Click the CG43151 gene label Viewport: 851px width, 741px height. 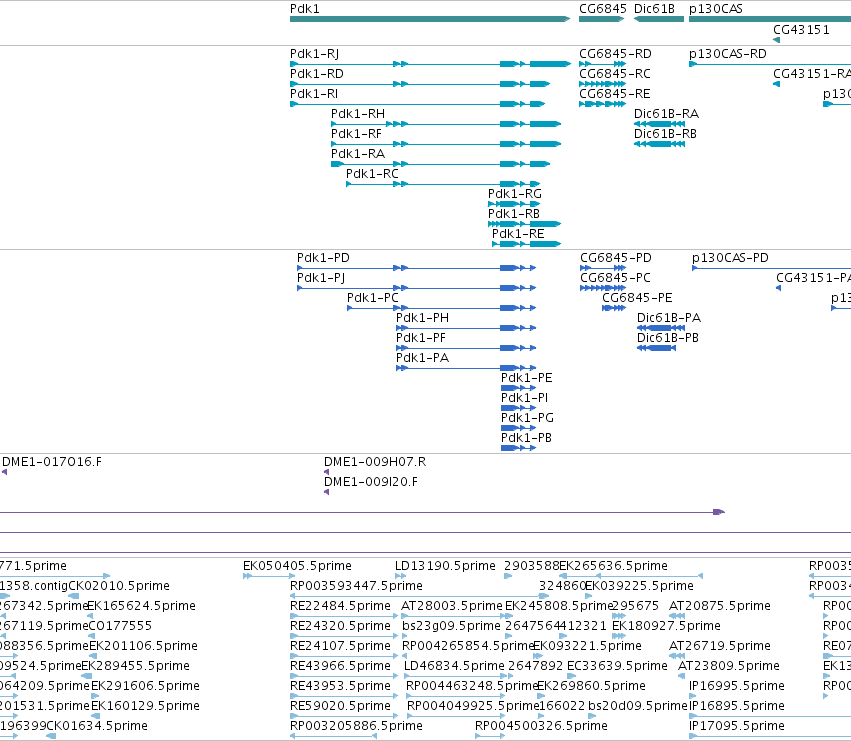(x=801, y=29)
